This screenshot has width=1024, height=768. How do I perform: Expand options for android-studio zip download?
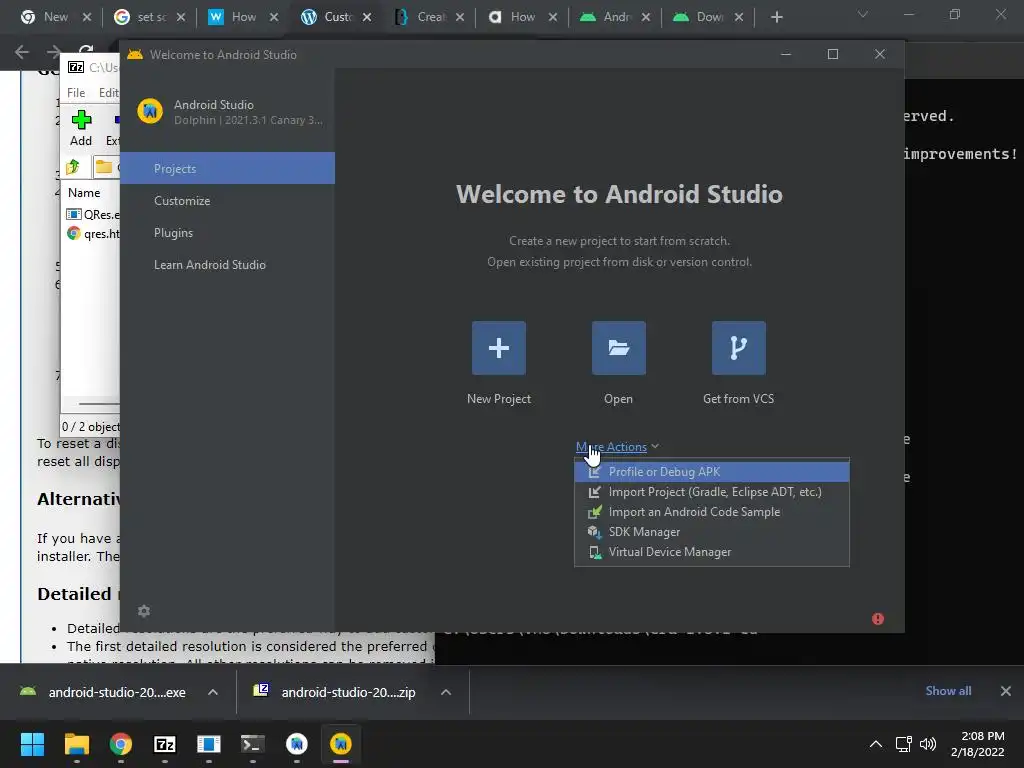446,692
